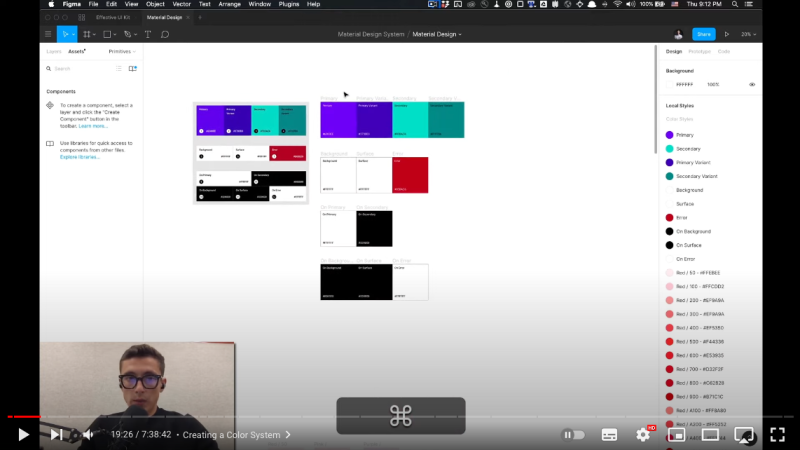Toggle the autoplay switch

573,435
